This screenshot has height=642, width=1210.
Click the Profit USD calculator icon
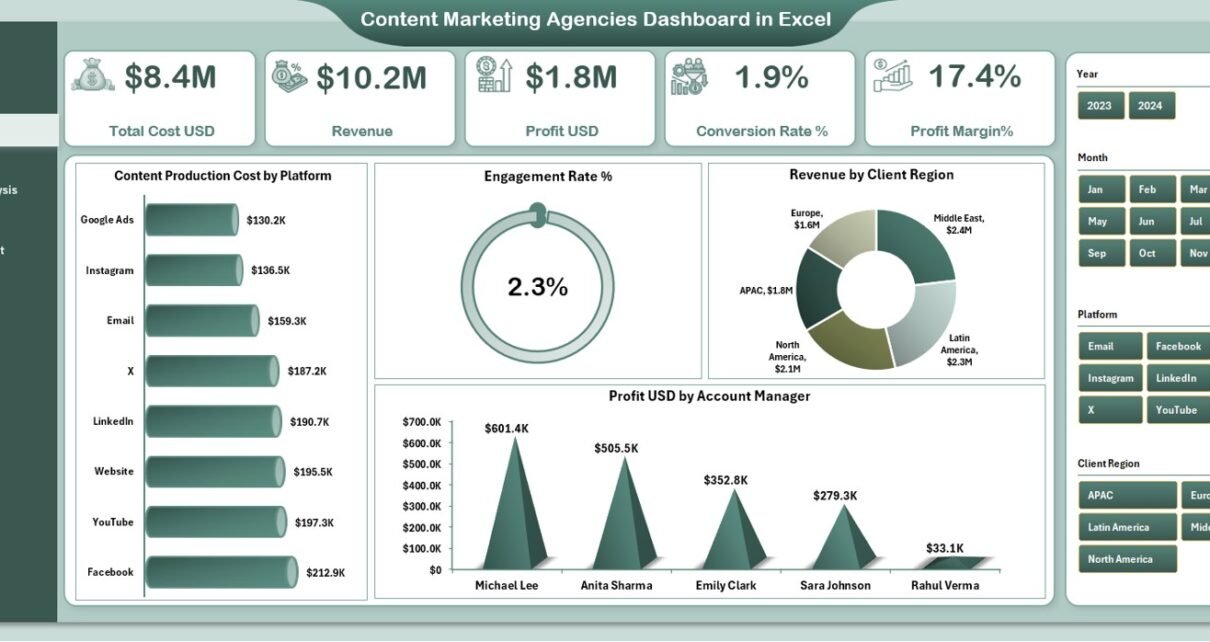pos(494,76)
